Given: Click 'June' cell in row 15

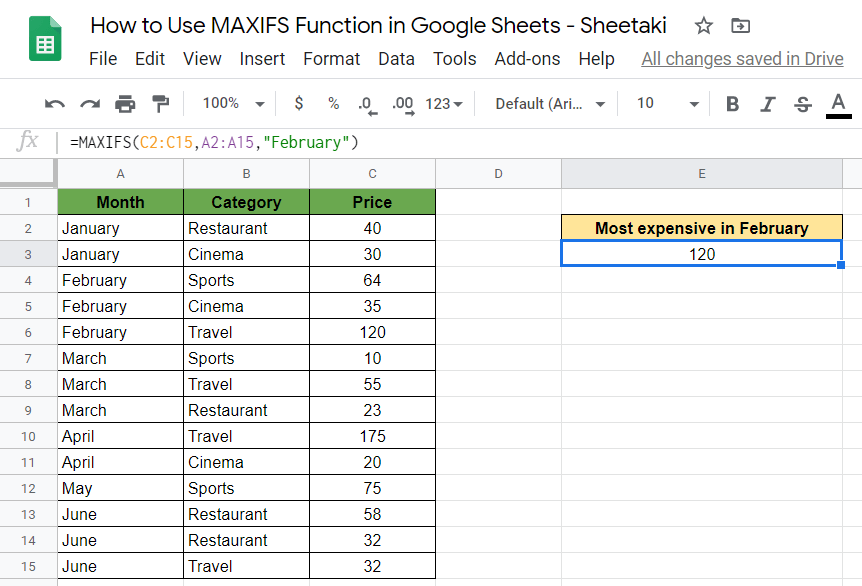Looking at the screenshot, I should pos(120,566).
